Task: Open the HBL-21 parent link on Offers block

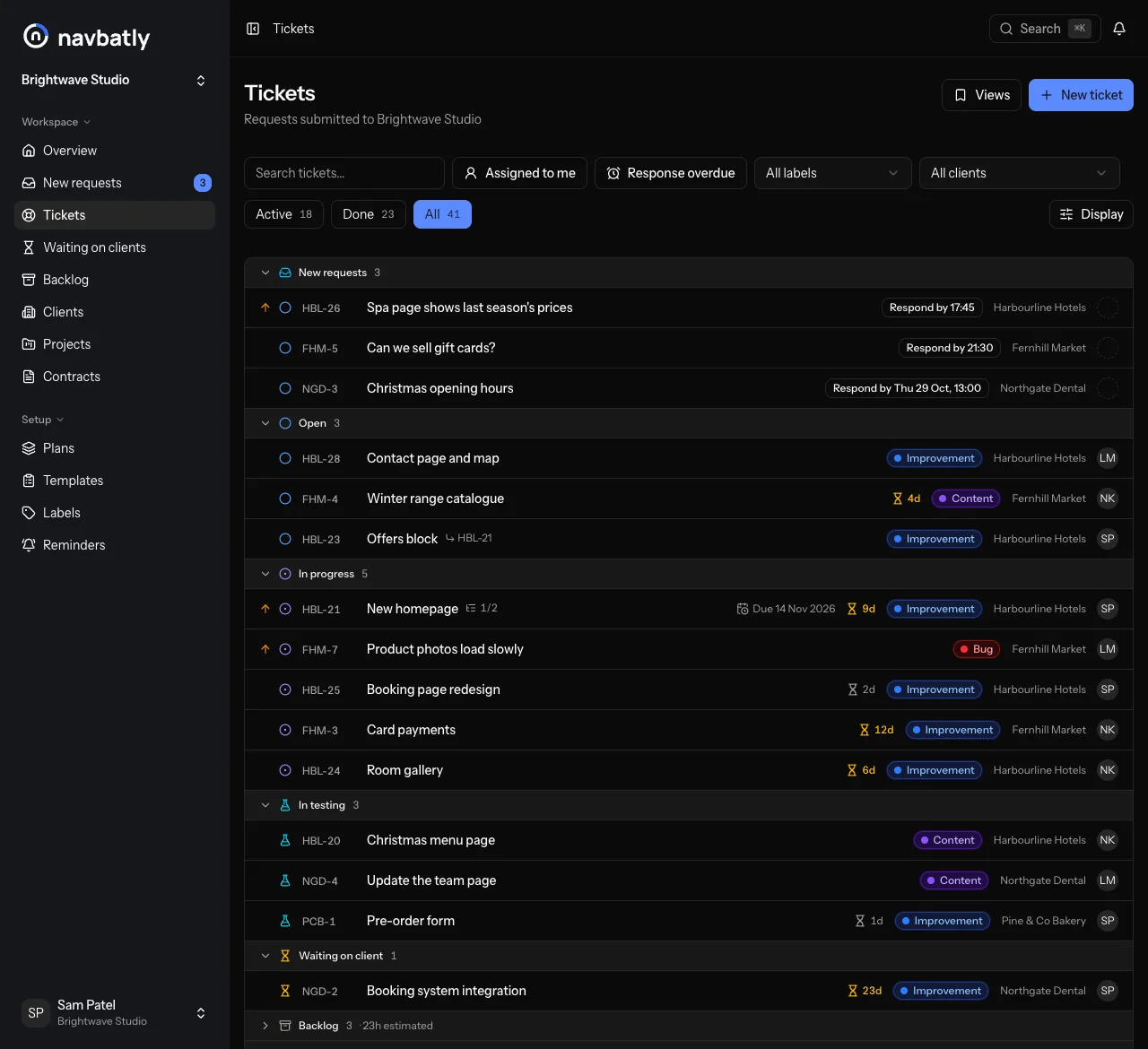Action: [x=469, y=538]
